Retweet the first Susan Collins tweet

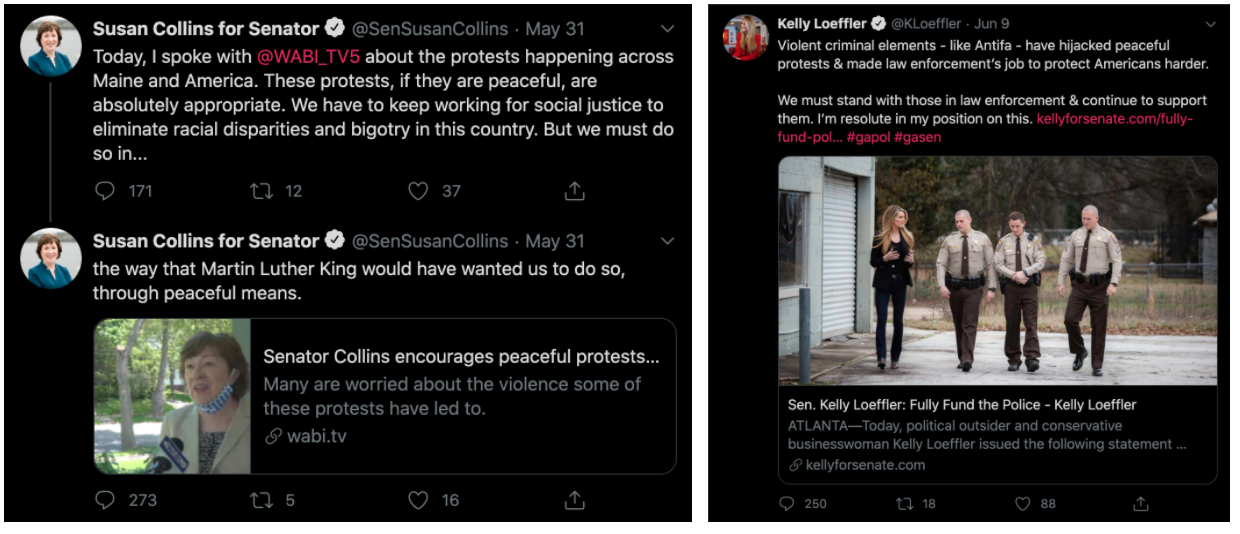click(261, 190)
